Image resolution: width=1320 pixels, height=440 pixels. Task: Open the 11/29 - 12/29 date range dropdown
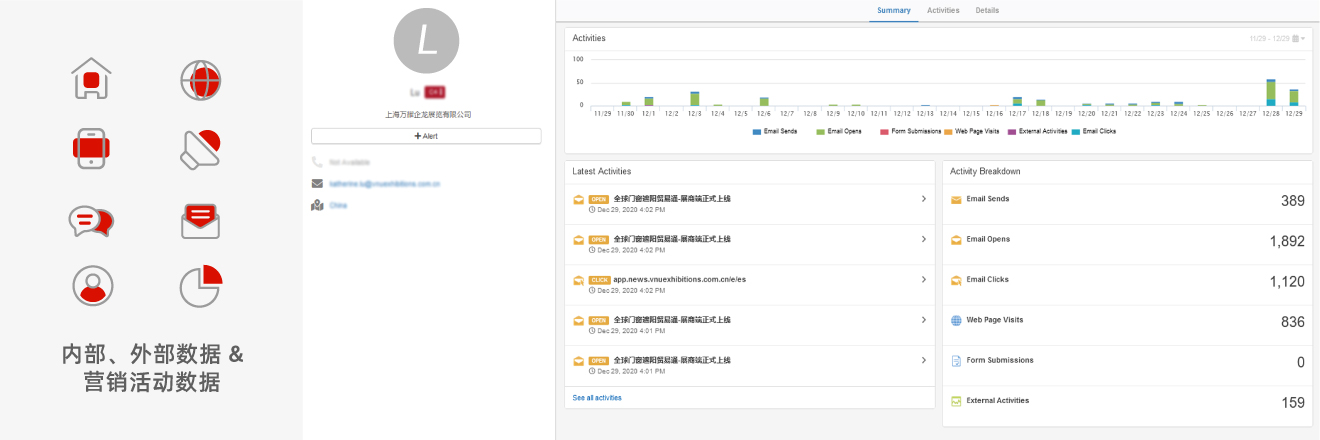(x=1277, y=38)
